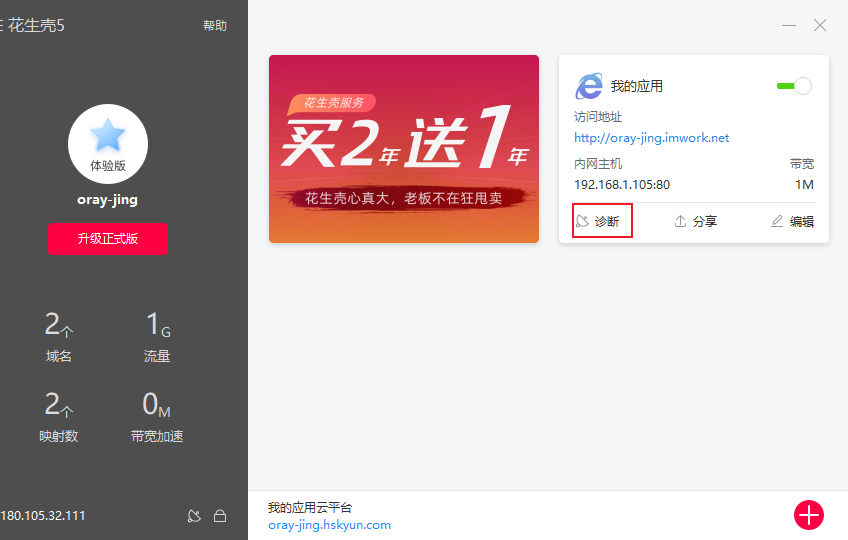Click the lock icon in sidebar footer
This screenshot has width=848, height=540.
(220, 516)
